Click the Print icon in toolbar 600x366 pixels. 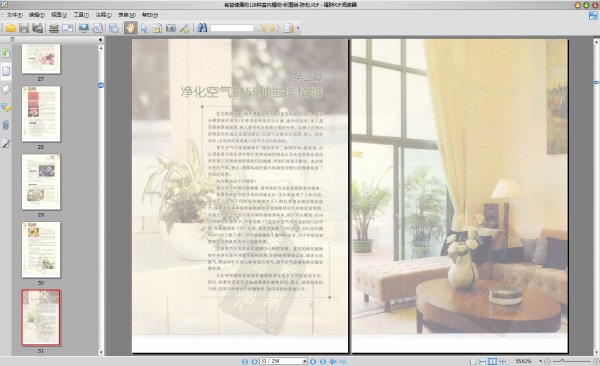coord(54,28)
